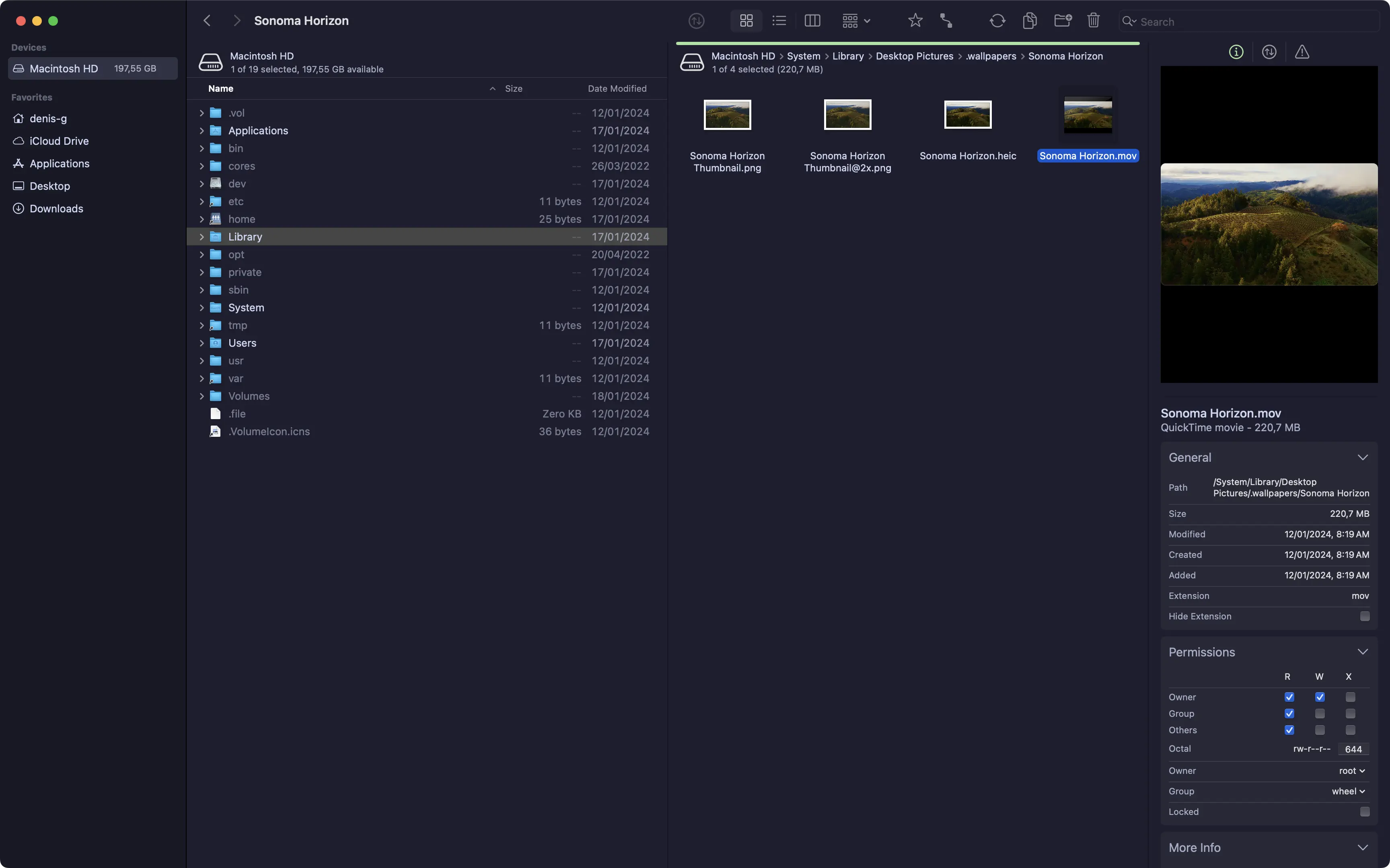Click the refresh arrows icon
Screen dimensions: 1390x868
[x=997, y=21]
